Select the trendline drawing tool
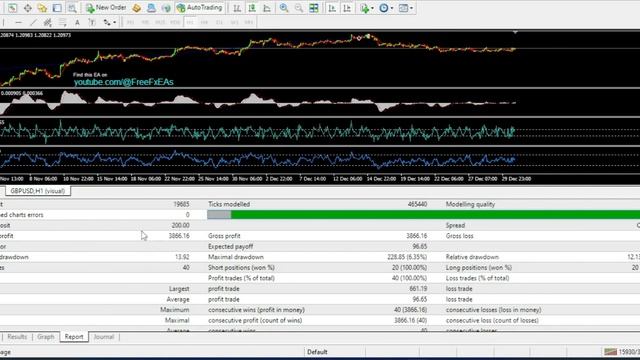640x360 pixels. pyautogui.click(x=33, y=22)
